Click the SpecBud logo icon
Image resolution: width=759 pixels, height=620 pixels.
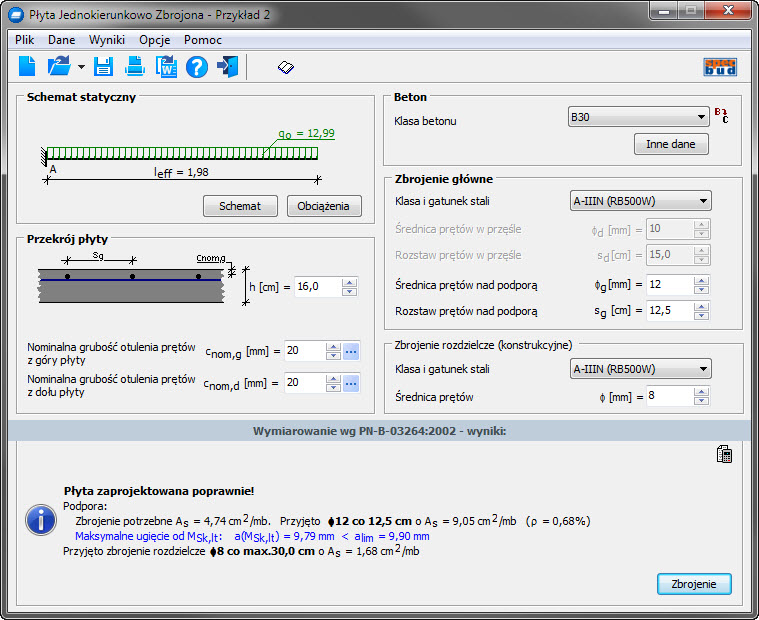(720, 68)
